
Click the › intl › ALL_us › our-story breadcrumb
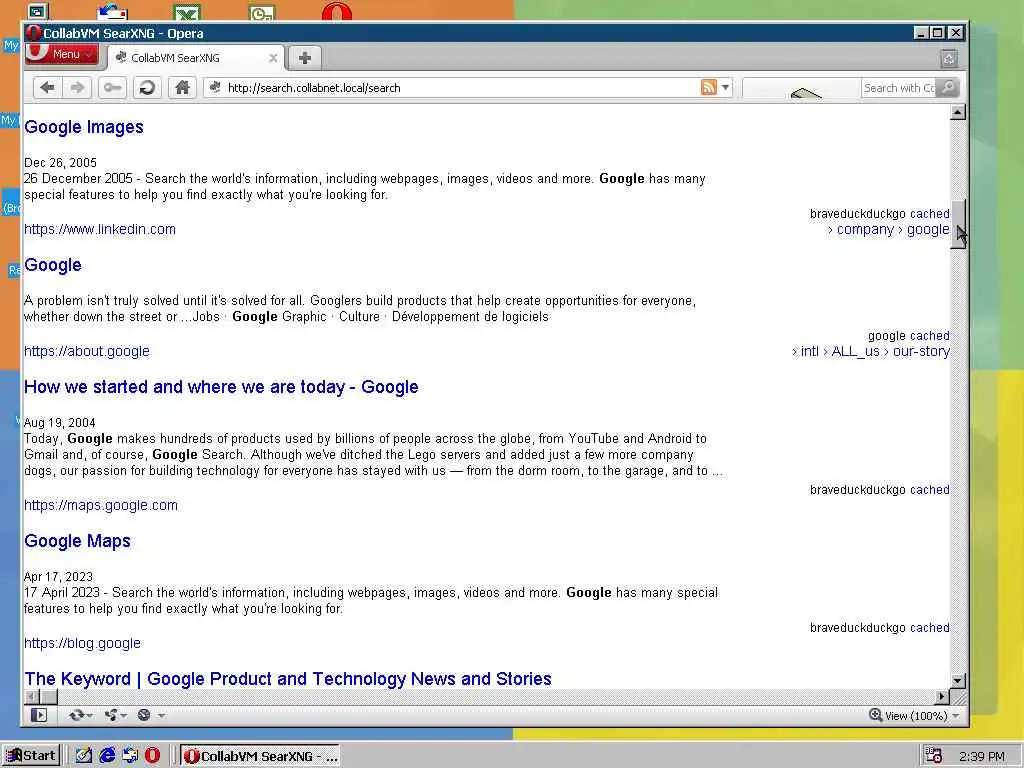[871, 351]
